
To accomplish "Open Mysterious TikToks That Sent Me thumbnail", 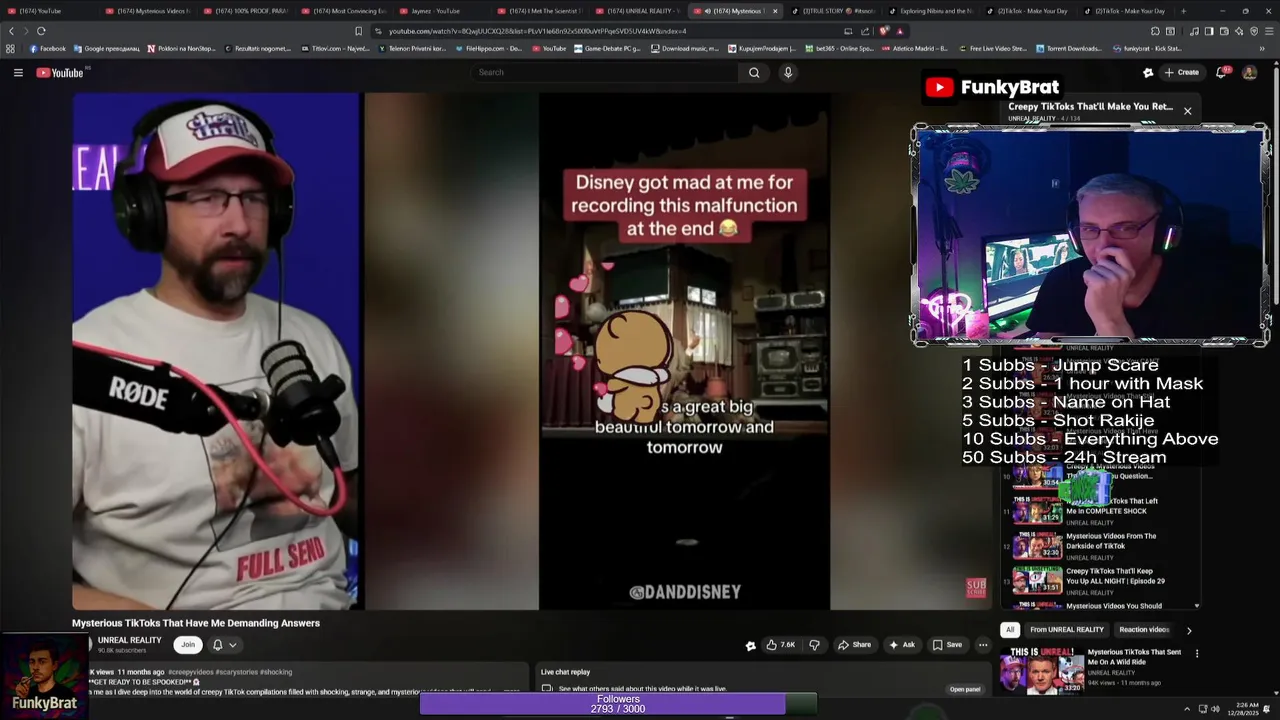I will point(1041,670).
